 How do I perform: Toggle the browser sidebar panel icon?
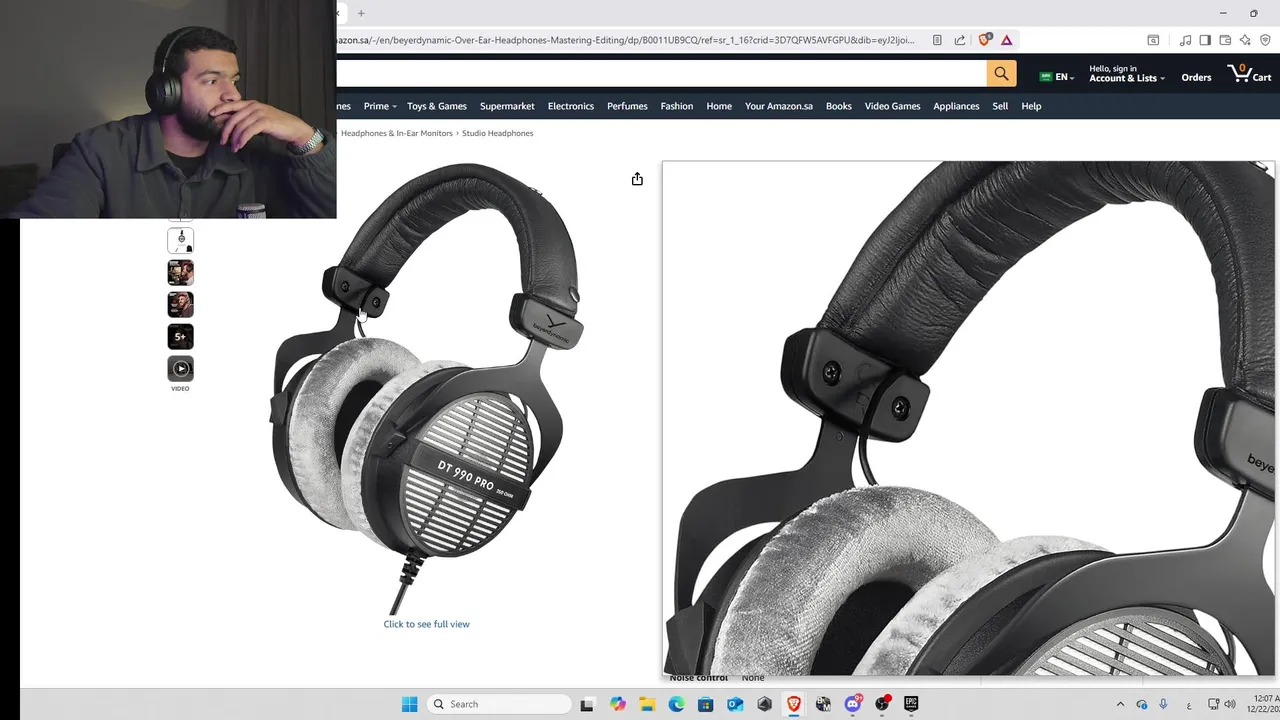pos(1205,40)
